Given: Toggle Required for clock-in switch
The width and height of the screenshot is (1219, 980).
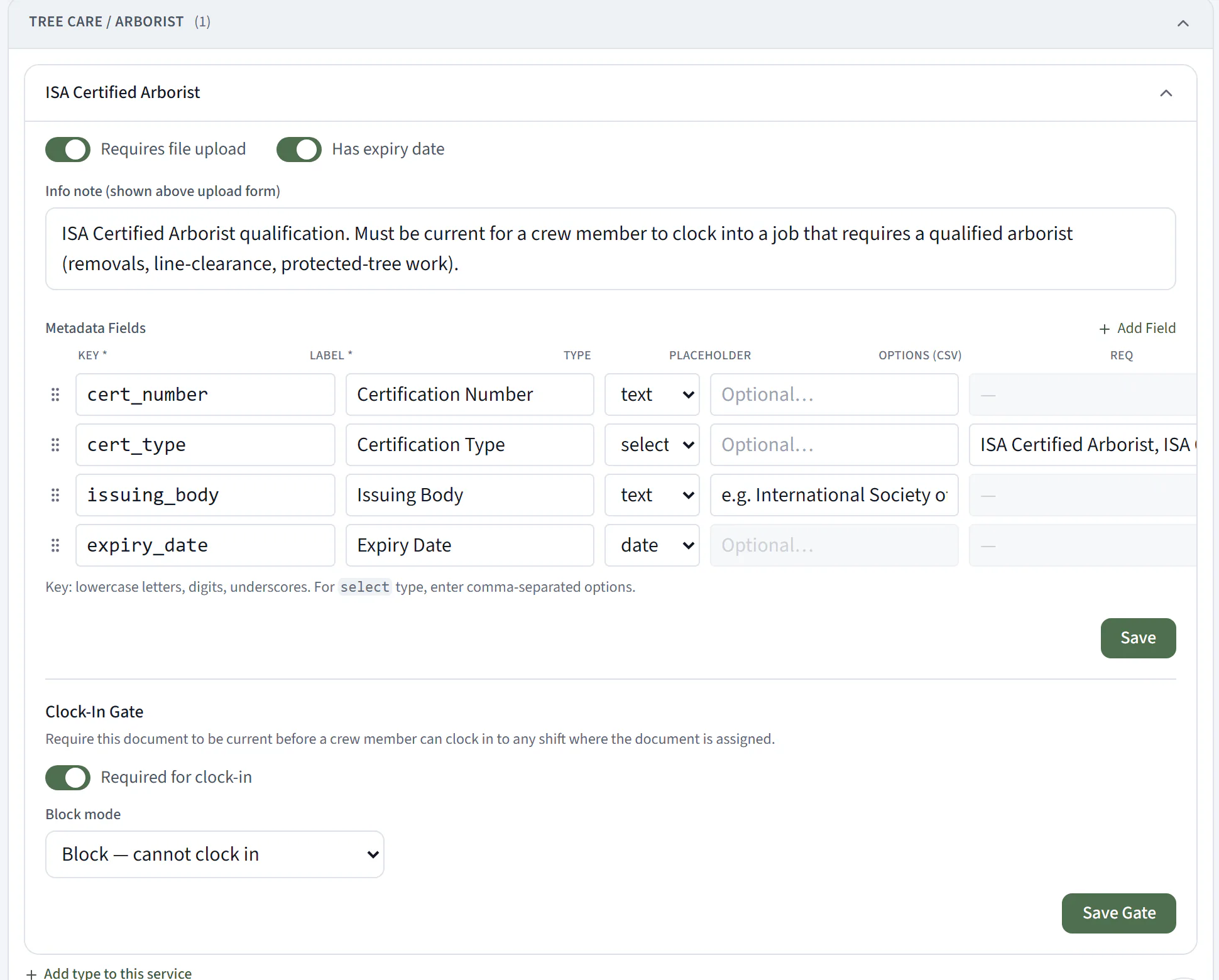Looking at the screenshot, I should pos(68,778).
